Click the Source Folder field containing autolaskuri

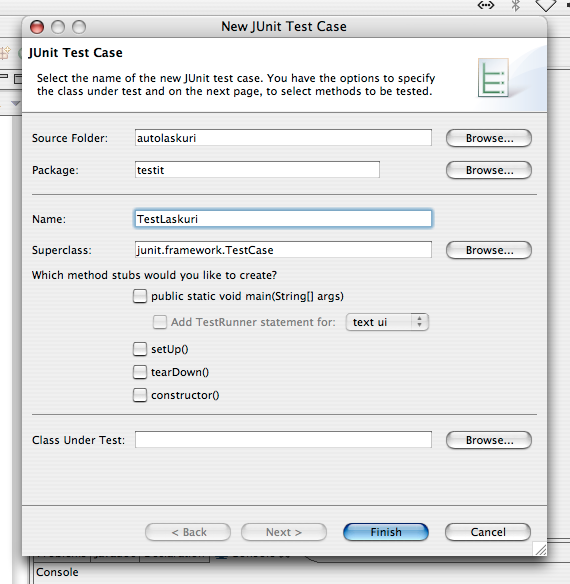(x=284, y=138)
